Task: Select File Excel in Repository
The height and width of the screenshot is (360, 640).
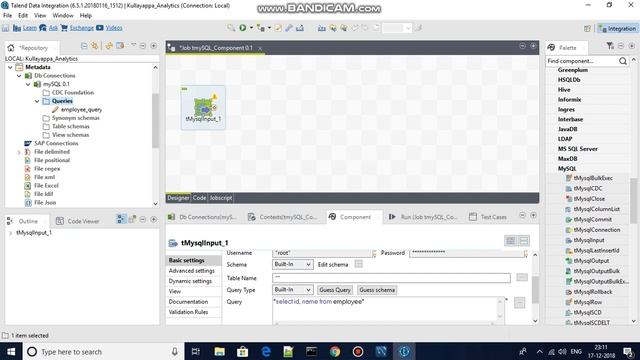Action: click(x=46, y=185)
